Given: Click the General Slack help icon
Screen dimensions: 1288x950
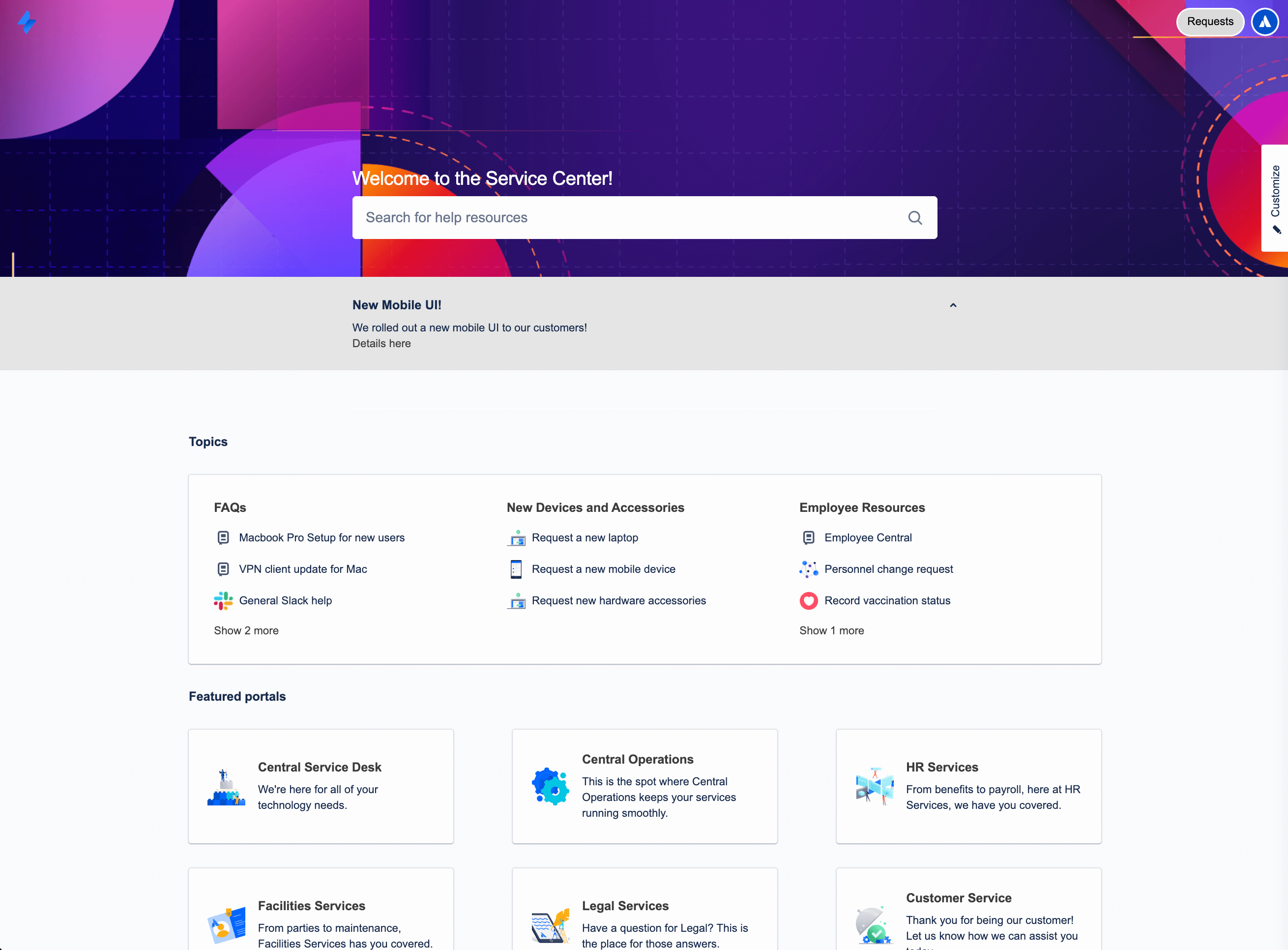Looking at the screenshot, I should point(224,600).
